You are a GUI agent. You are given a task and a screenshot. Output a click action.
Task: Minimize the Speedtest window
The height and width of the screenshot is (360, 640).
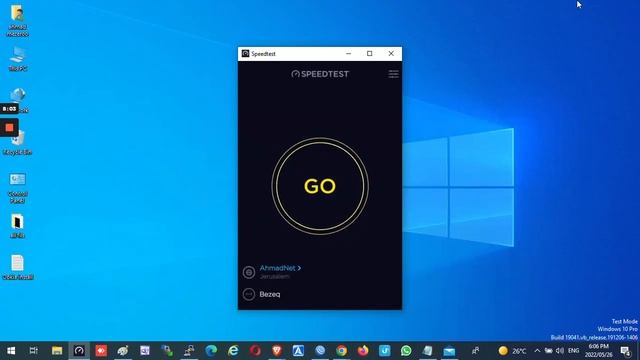point(348,53)
